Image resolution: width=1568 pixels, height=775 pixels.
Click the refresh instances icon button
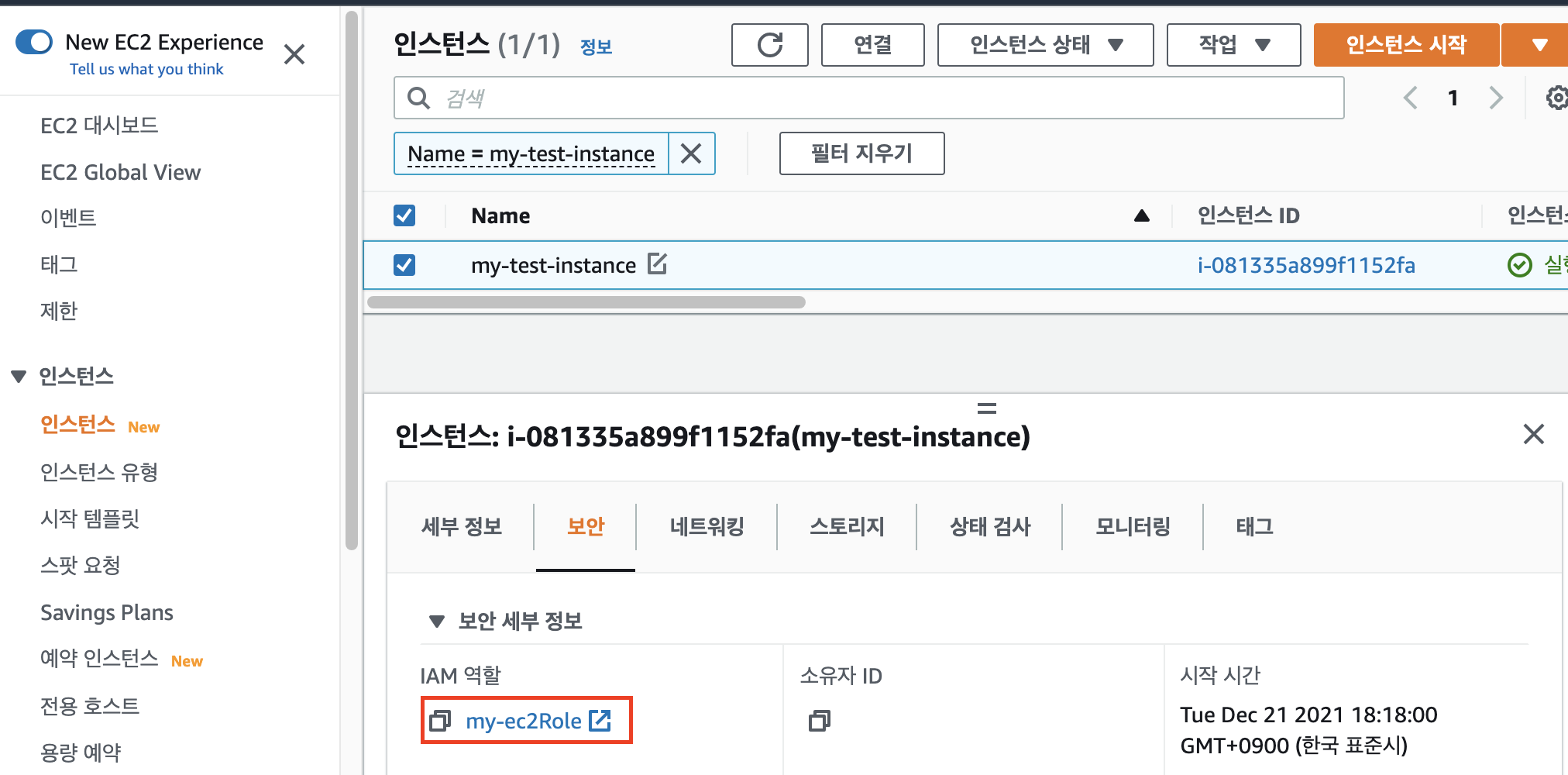click(769, 45)
